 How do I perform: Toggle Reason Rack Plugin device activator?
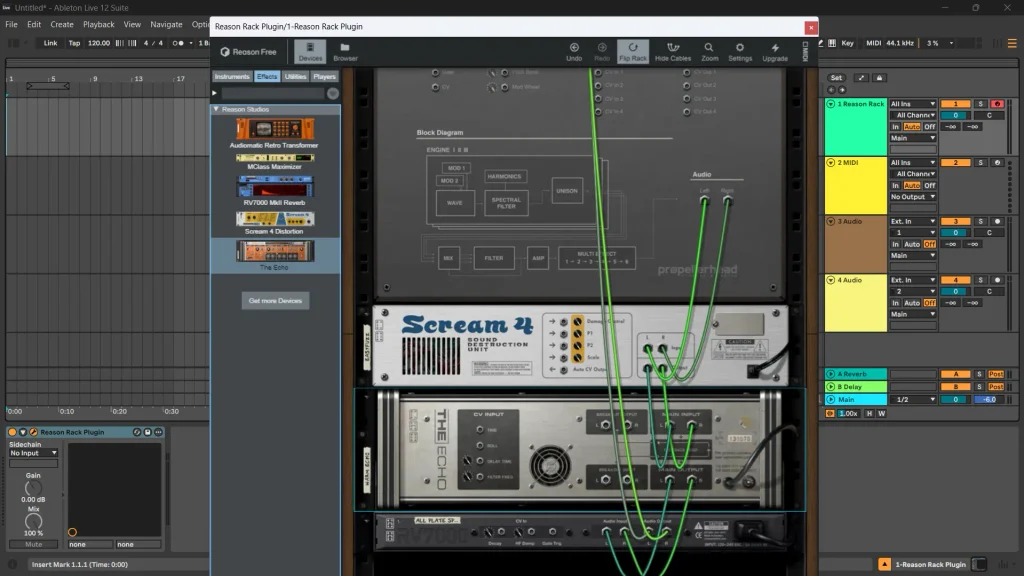click(x=12, y=432)
